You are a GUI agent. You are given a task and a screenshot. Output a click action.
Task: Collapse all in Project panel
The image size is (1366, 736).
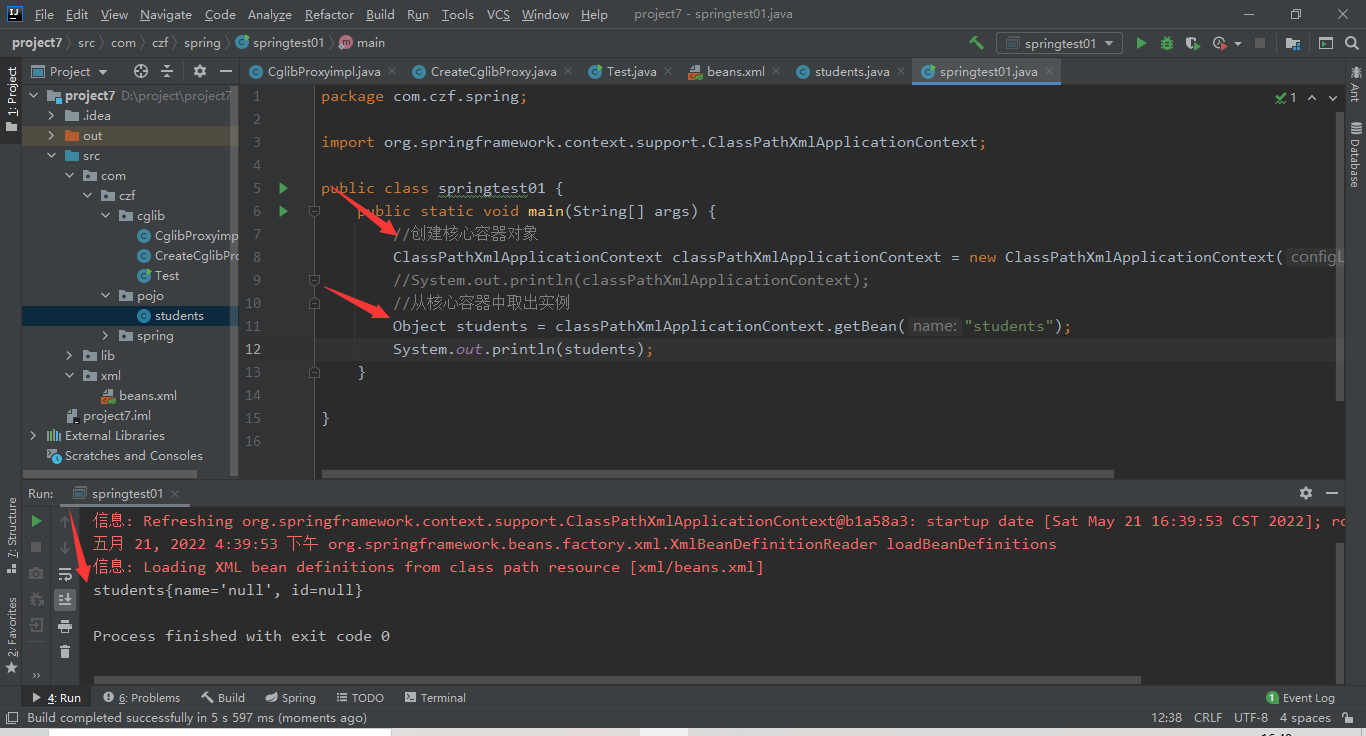pos(167,71)
